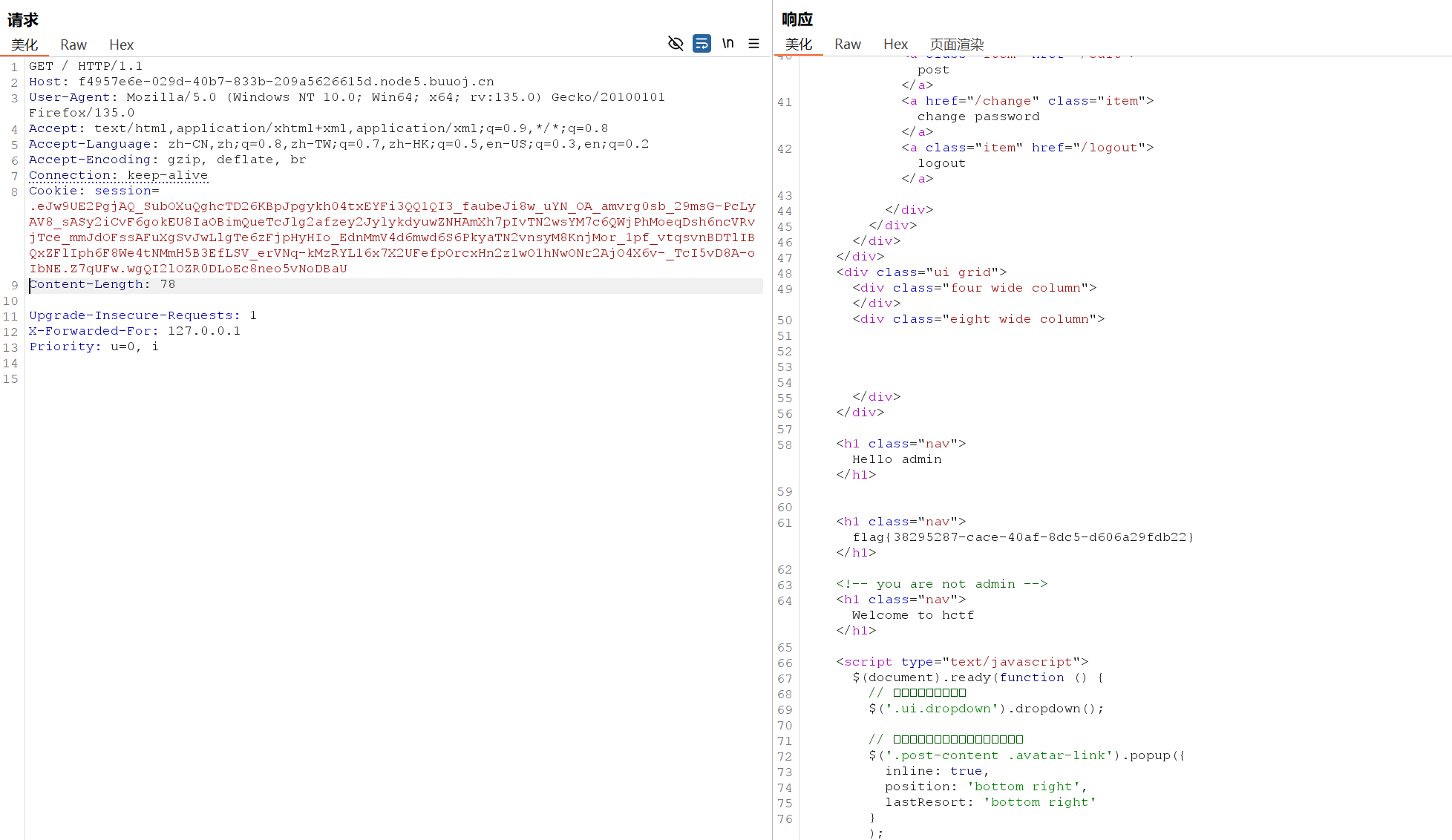Viewport: 1452px width, 840px height.
Task: Switch response view to Raw tab
Action: [x=847, y=45]
